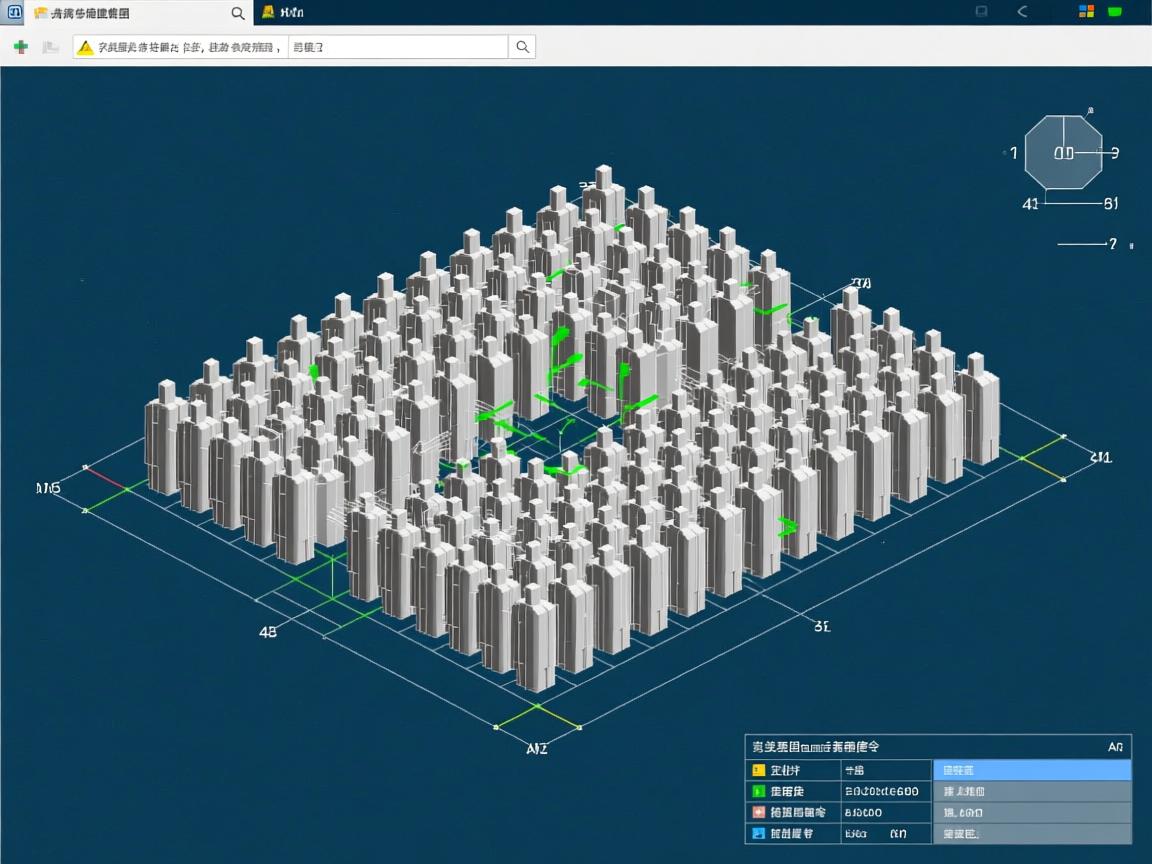Click the grayed icon beside green plus
The image size is (1152, 864).
[50, 47]
